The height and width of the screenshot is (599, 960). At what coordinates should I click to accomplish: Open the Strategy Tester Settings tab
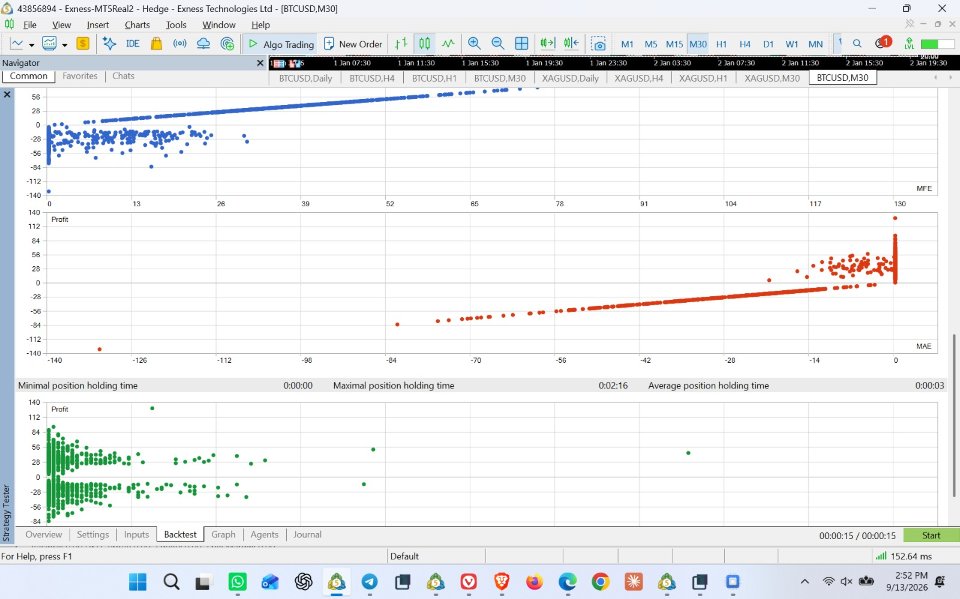92,535
